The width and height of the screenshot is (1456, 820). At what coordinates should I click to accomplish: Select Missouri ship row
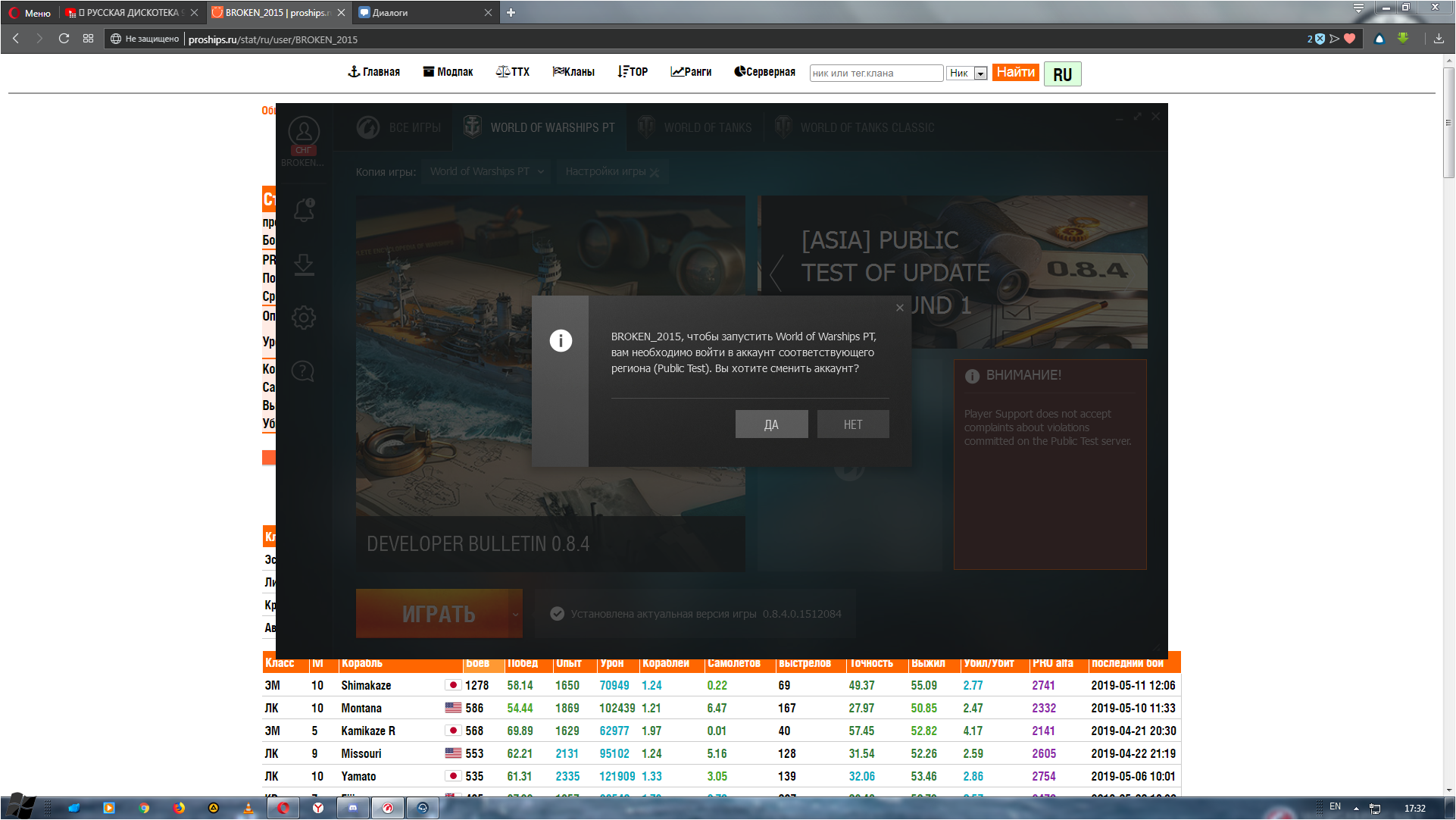coord(720,753)
